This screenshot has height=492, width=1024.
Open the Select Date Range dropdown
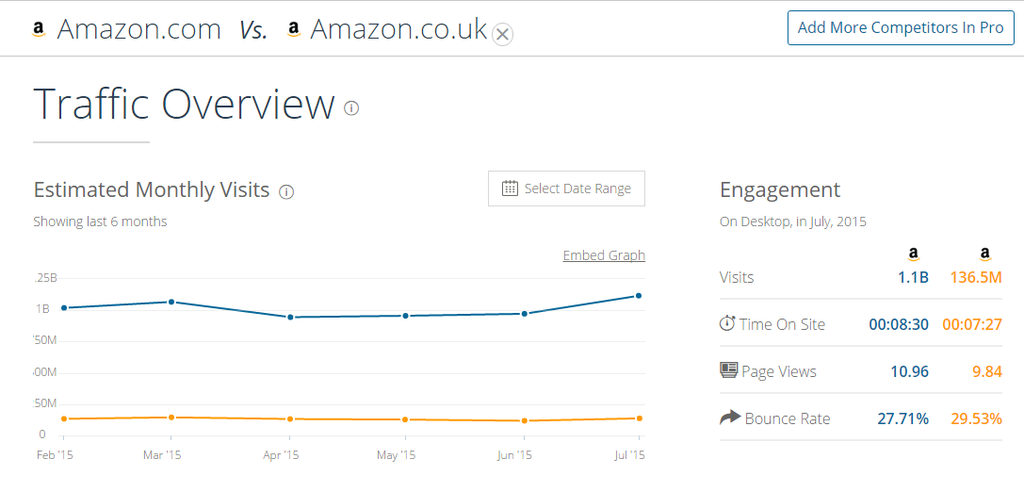(x=566, y=189)
